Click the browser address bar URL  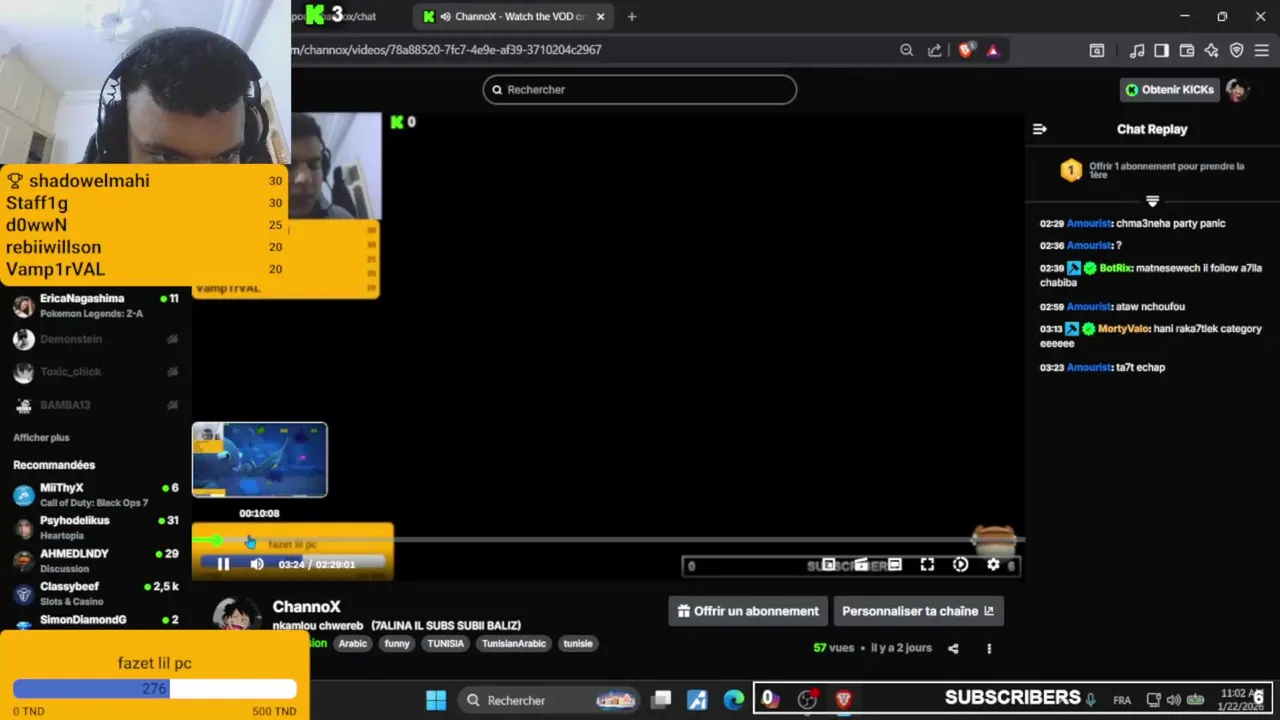point(447,50)
